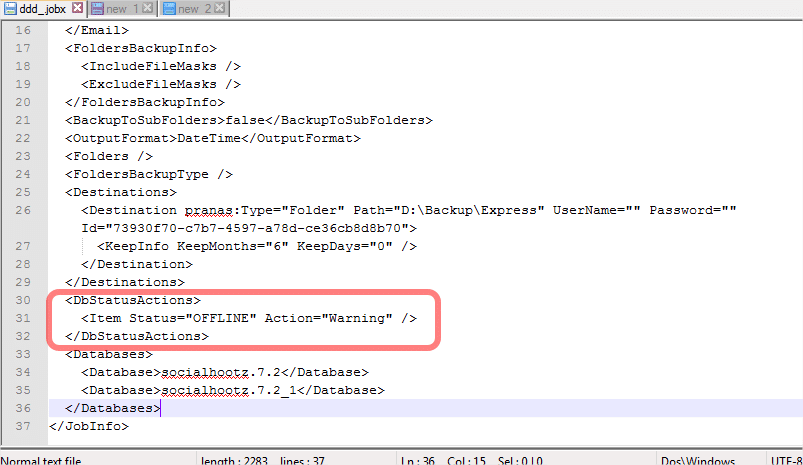803x465 pixels.
Task: Click the 'length : 2283' status bar entry
Action: 234,460
